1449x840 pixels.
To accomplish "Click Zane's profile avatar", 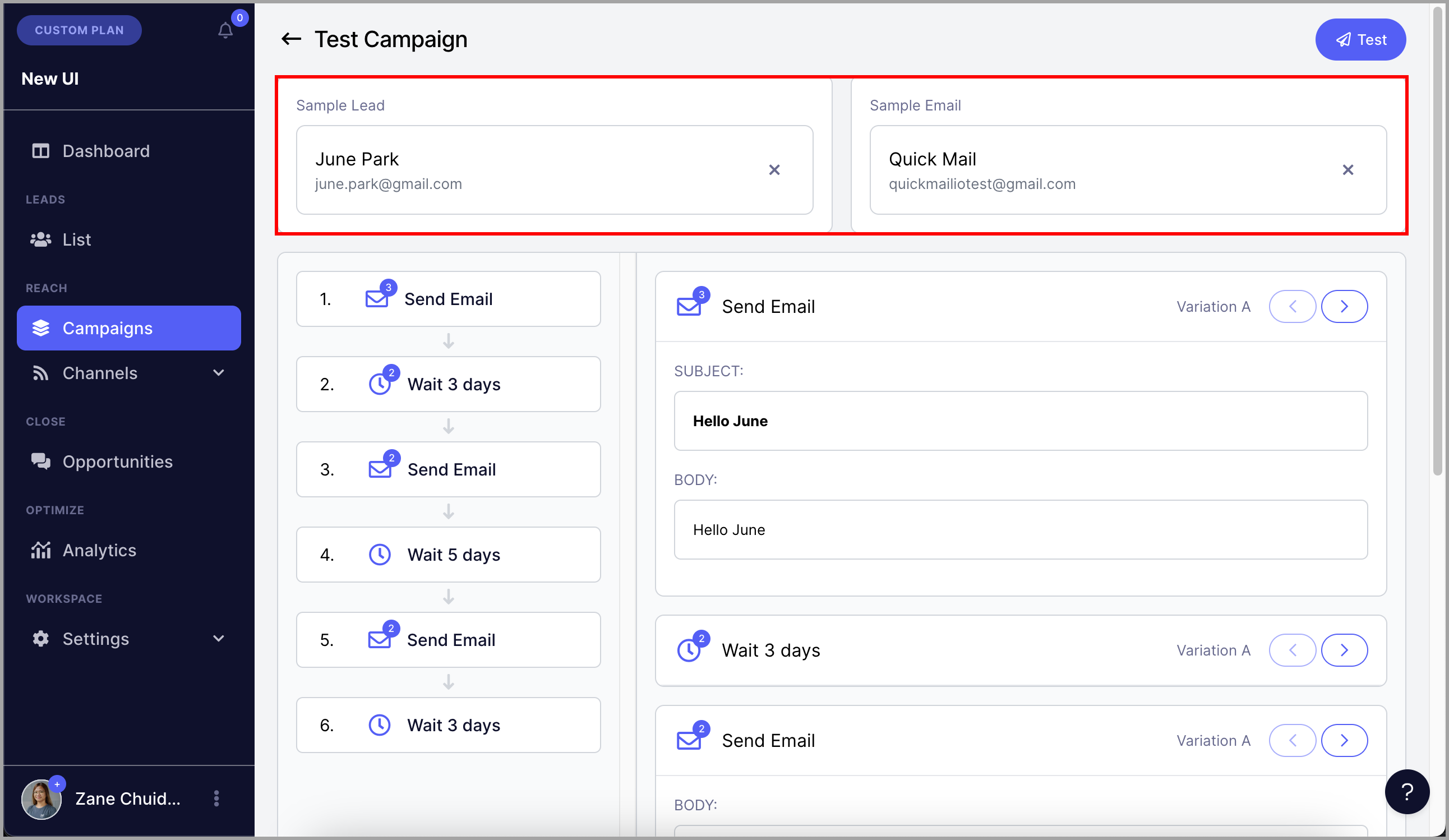I will (41, 799).
